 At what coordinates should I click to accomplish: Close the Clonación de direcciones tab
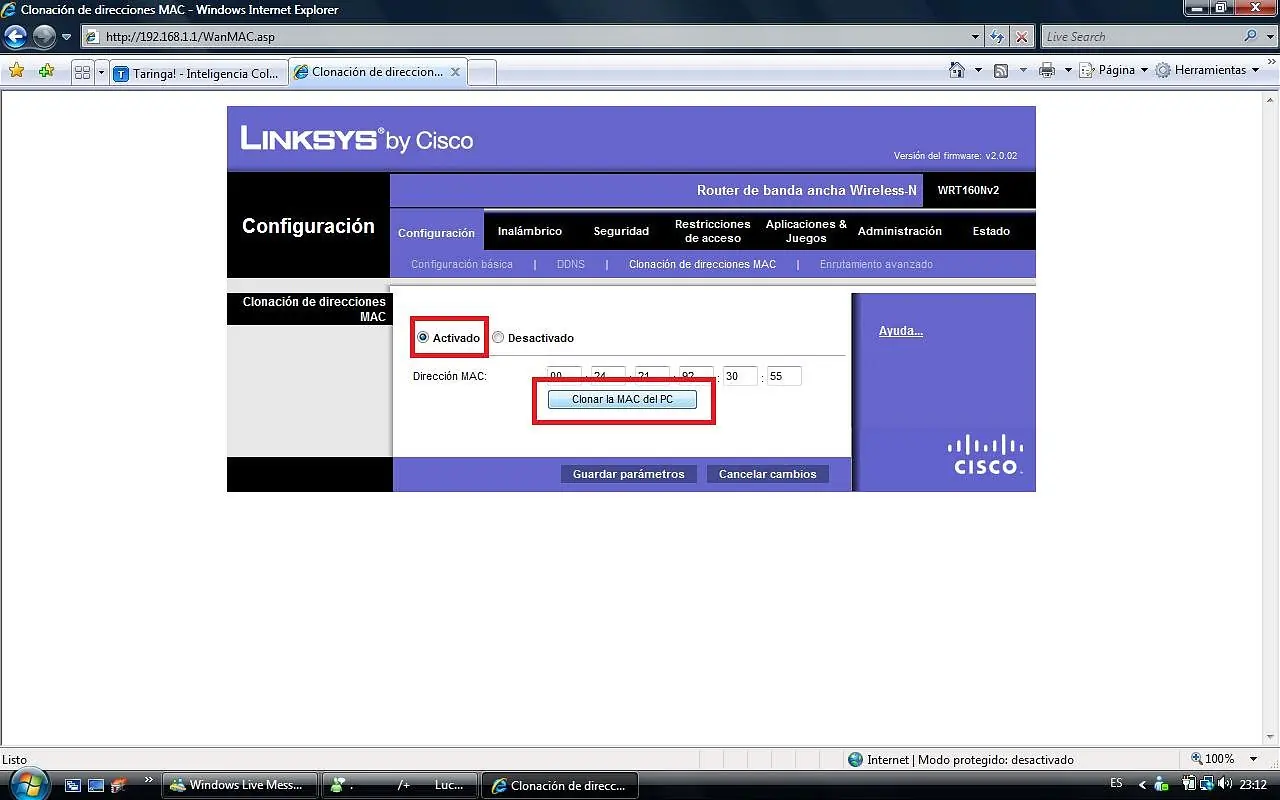coord(456,72)
